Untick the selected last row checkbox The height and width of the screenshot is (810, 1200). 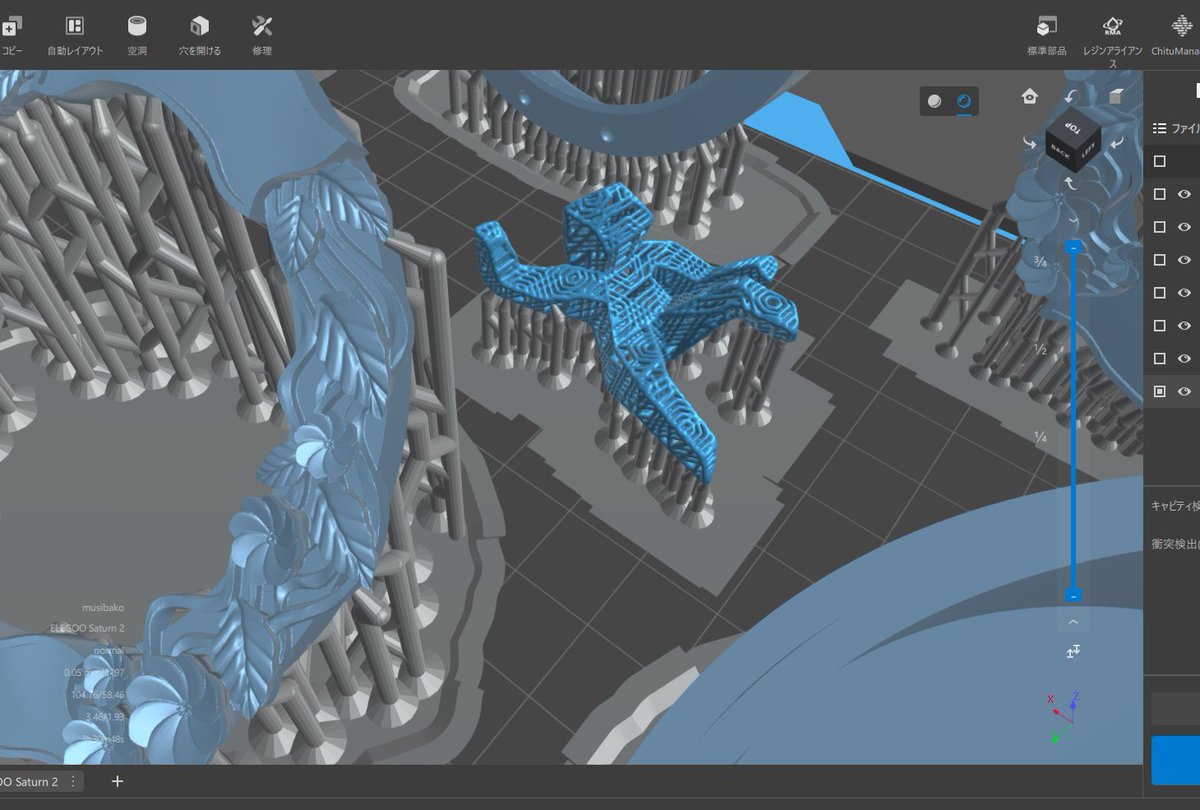pos(1160,391)
